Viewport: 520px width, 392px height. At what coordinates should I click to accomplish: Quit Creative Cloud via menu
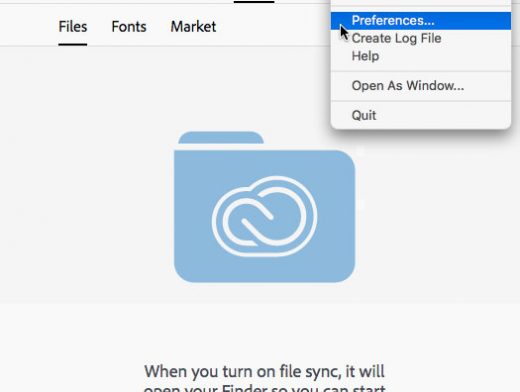pos(421,115)
